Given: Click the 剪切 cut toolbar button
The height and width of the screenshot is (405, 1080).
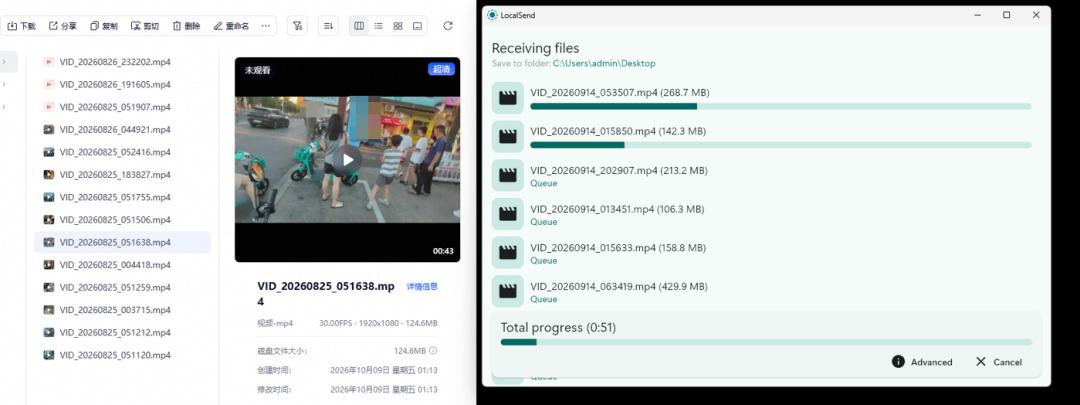Looking at the screenshot, I should 145,26.
